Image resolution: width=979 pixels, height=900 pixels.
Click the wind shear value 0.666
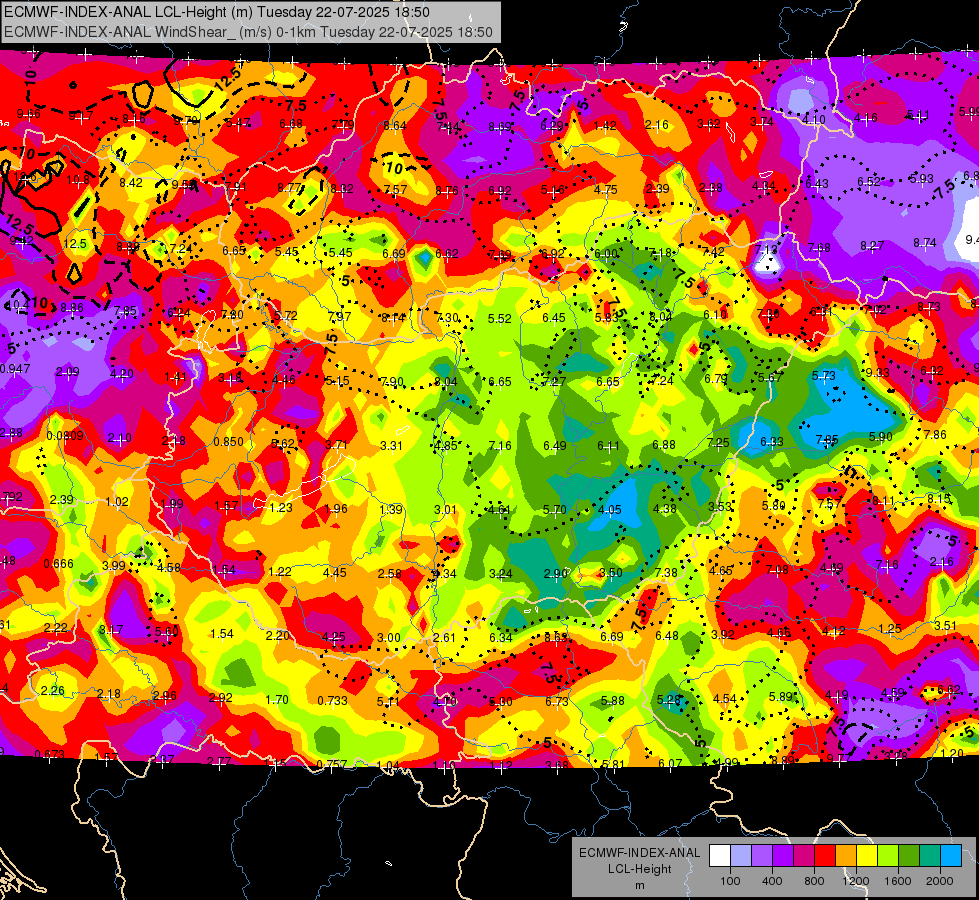[x=58, y=563]
